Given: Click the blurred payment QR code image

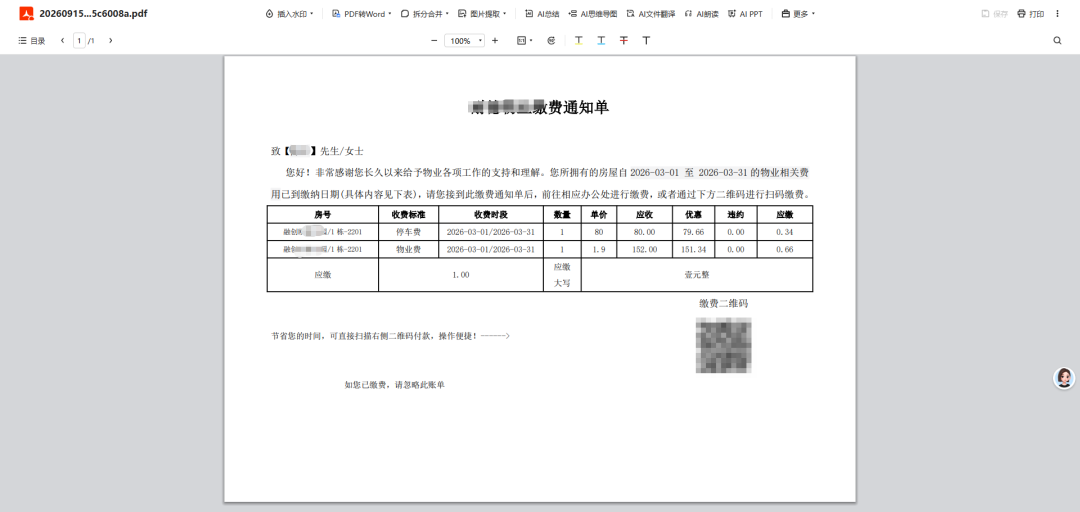Looking at the screenshot, I should (x=723, y=345).
